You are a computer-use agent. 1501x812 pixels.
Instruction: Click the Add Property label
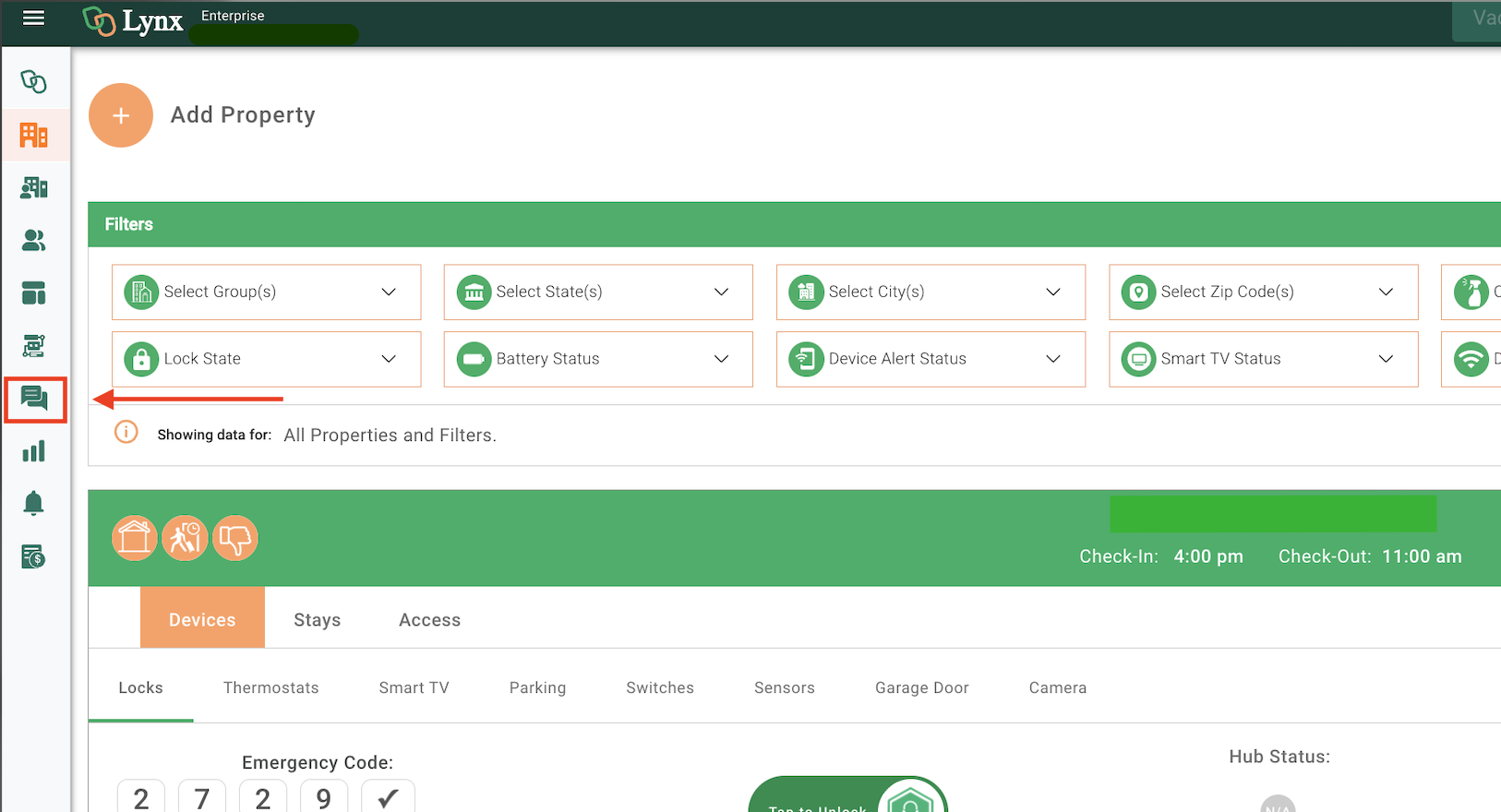[243, 114]
